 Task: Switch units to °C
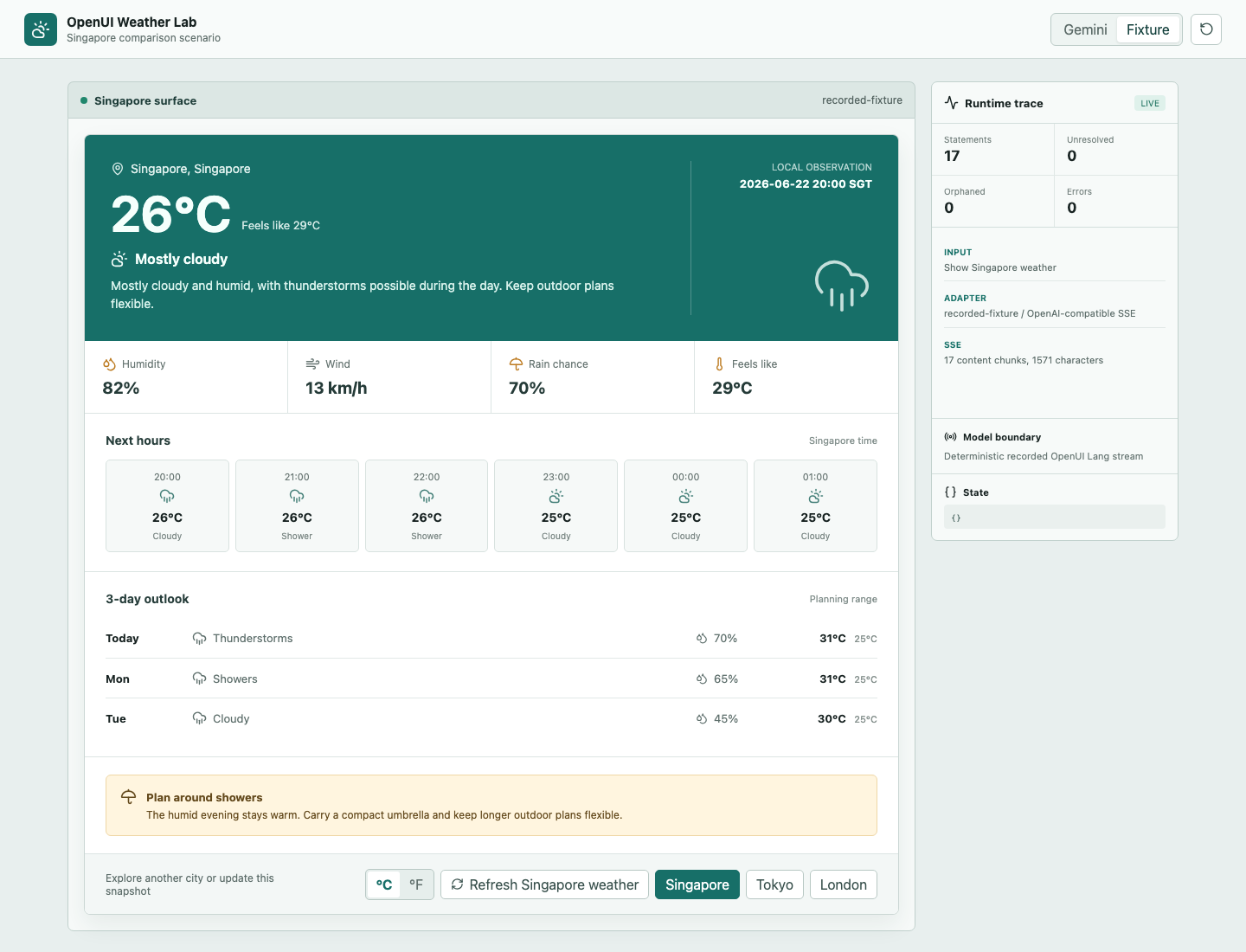(384, 884)
